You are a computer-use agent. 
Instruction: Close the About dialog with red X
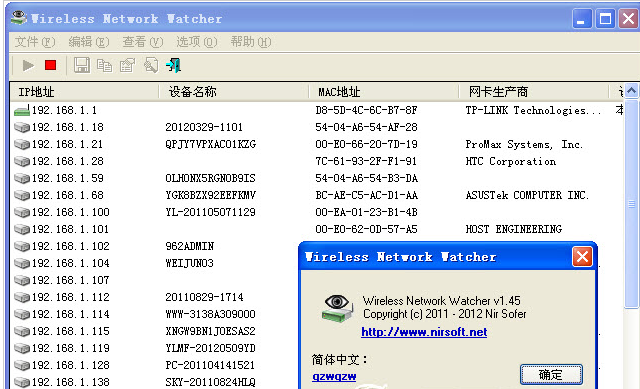[582, 257]
